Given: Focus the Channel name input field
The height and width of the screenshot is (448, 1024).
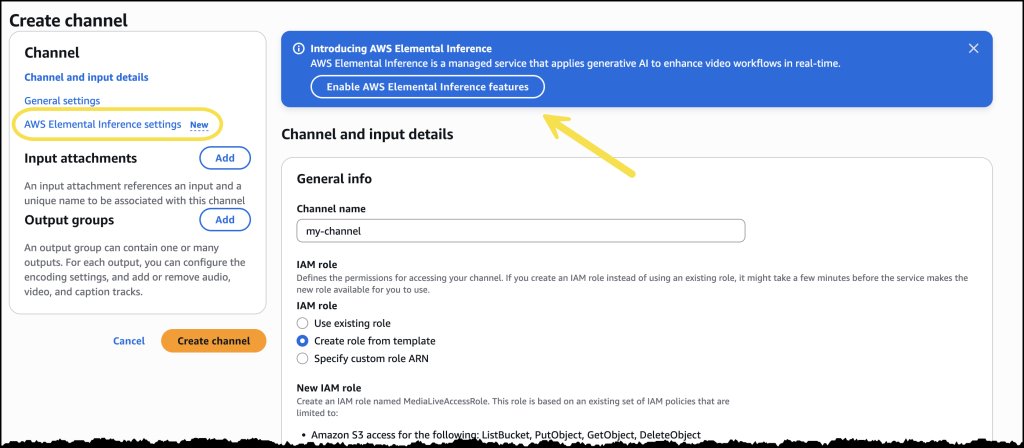Looking at the screenshot, I should tap(520, 231).
